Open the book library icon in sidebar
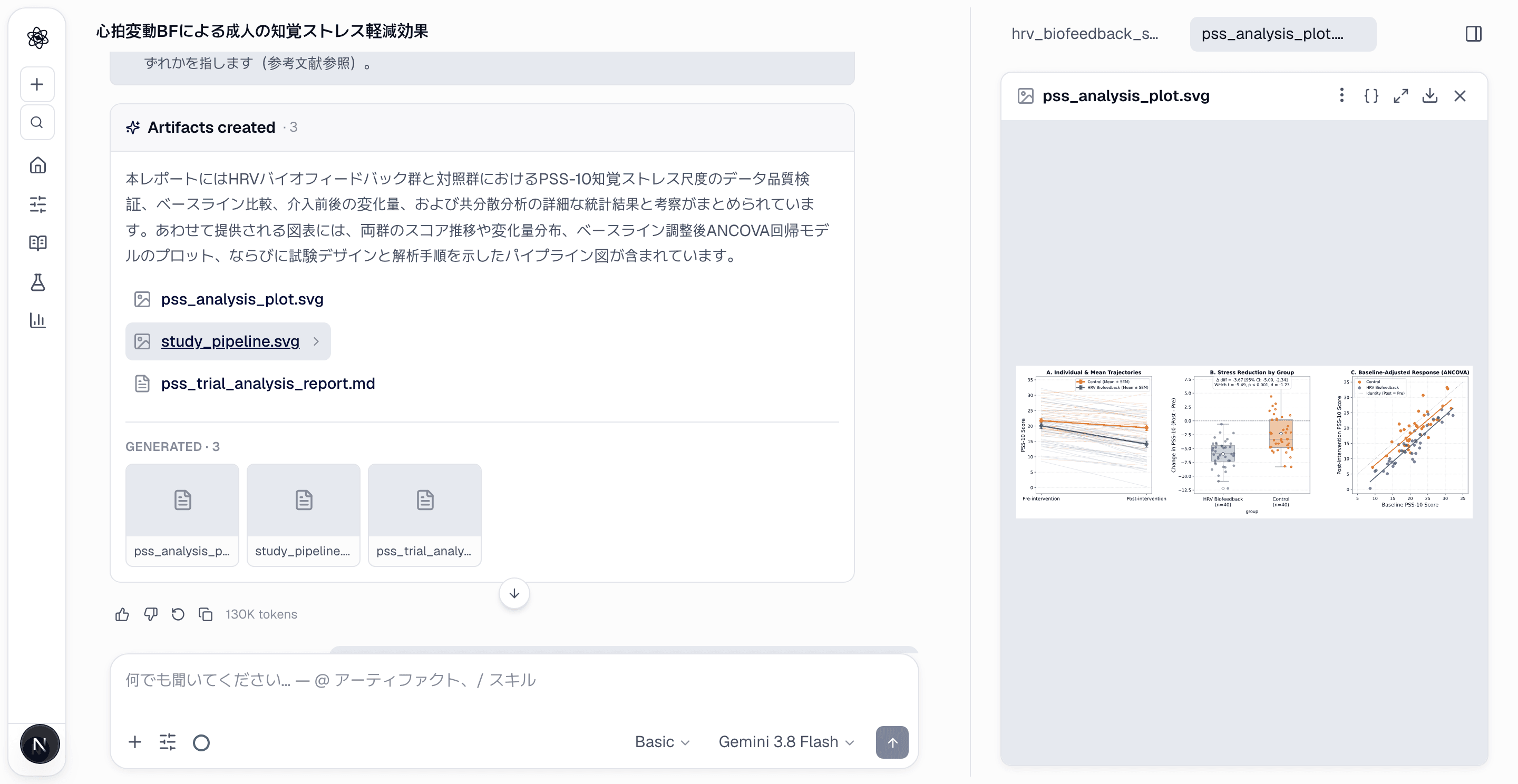Image resolution: width=1518 pixels, height=784 pixels. point(38,243)
